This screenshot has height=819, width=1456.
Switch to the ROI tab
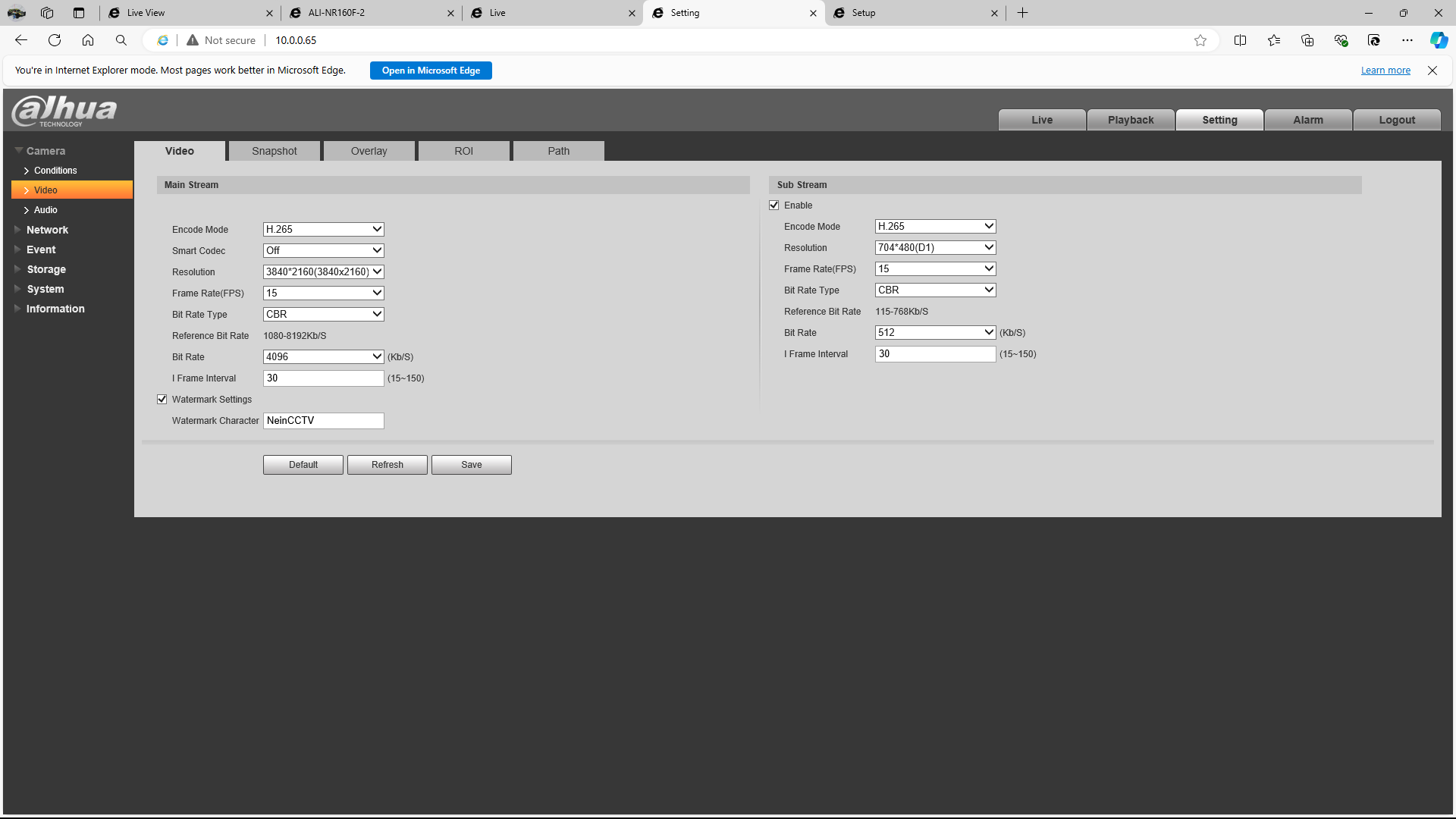464,151
